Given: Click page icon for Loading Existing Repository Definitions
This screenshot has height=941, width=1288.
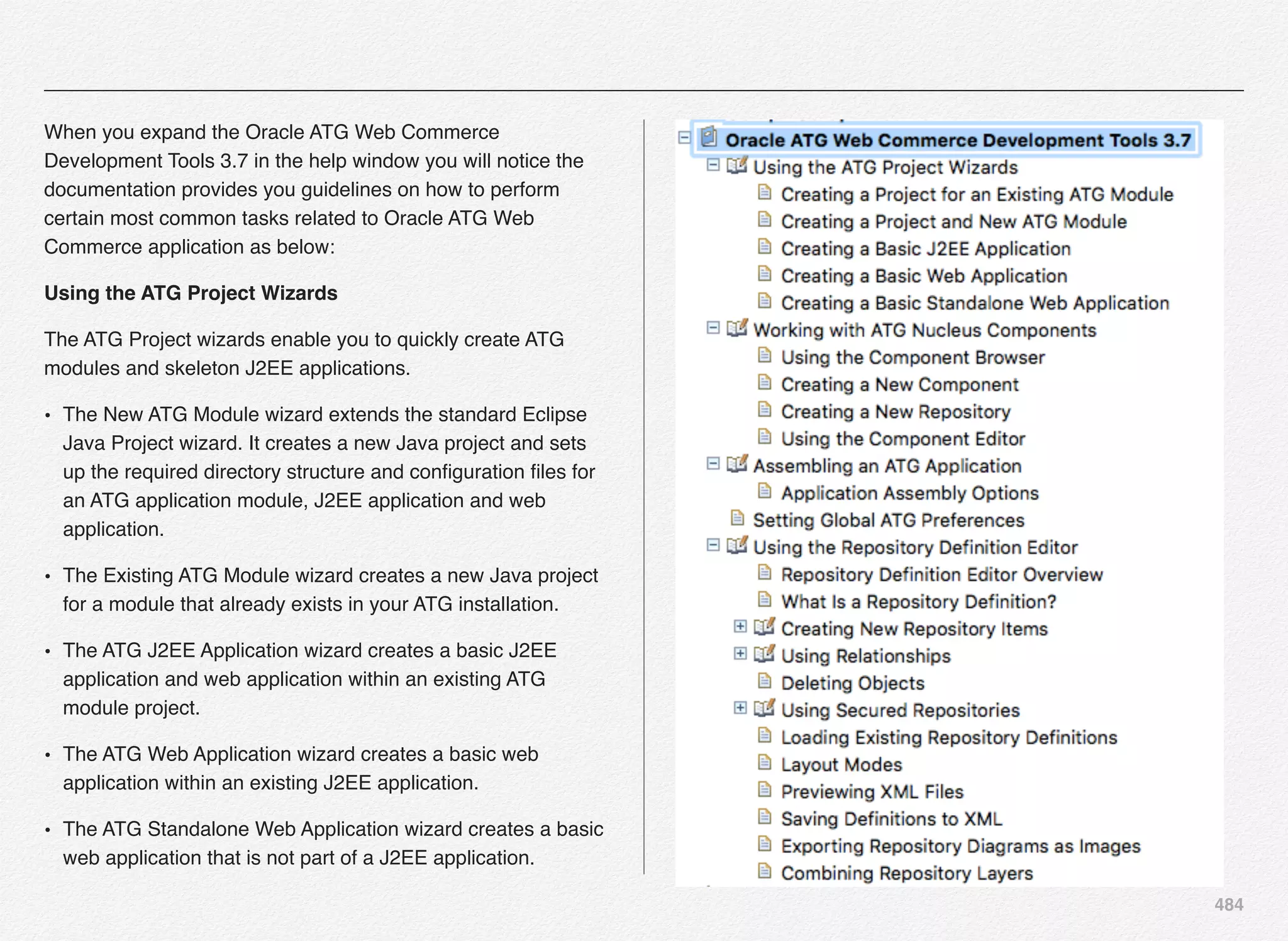Looking at the screenshot, I should click(x=765, y=735).
